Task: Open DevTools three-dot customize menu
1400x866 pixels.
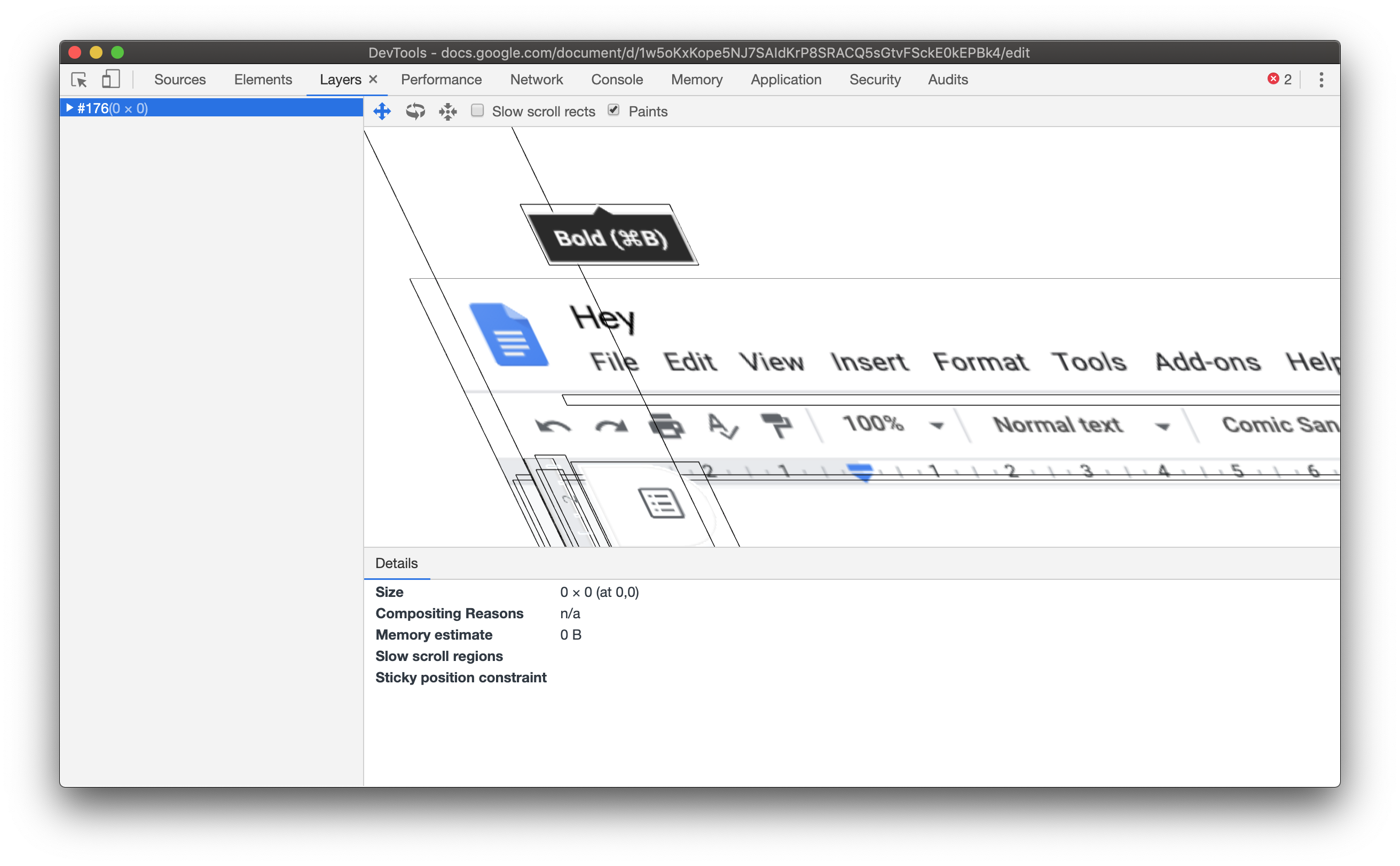Action: tap(1322, 80)
